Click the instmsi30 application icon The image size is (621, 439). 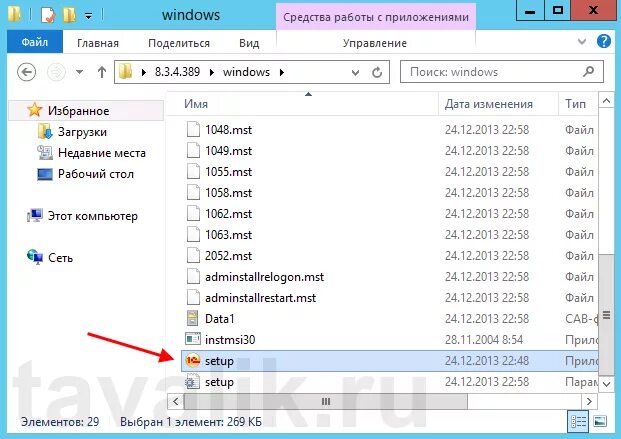coord(193,339)
